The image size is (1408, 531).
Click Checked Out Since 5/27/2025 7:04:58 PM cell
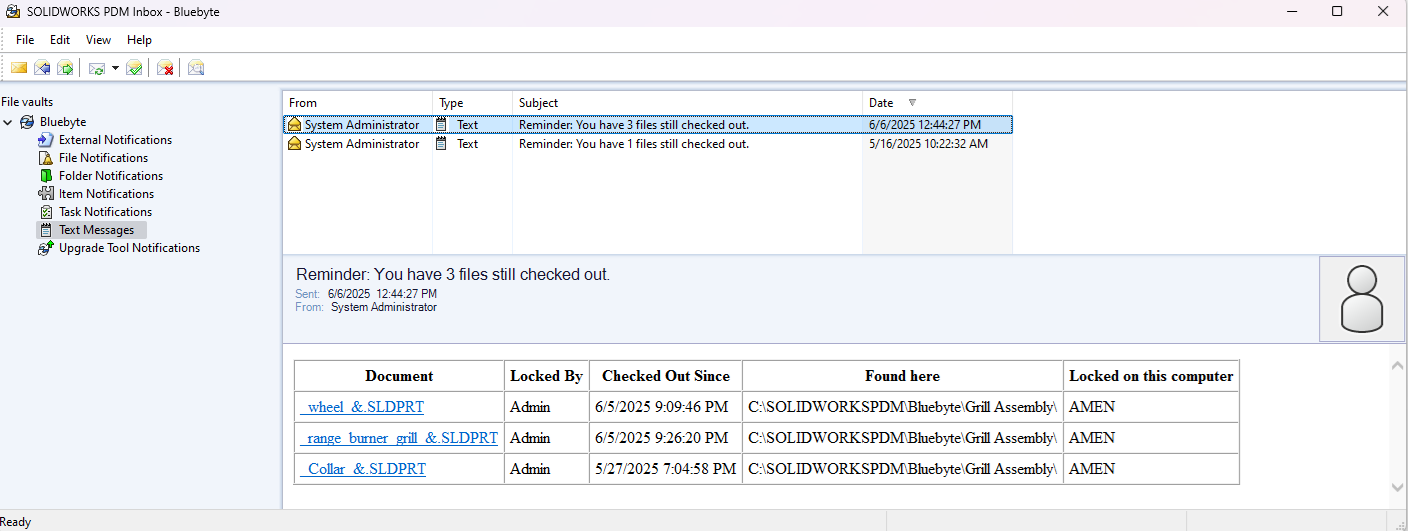(666, 469)
